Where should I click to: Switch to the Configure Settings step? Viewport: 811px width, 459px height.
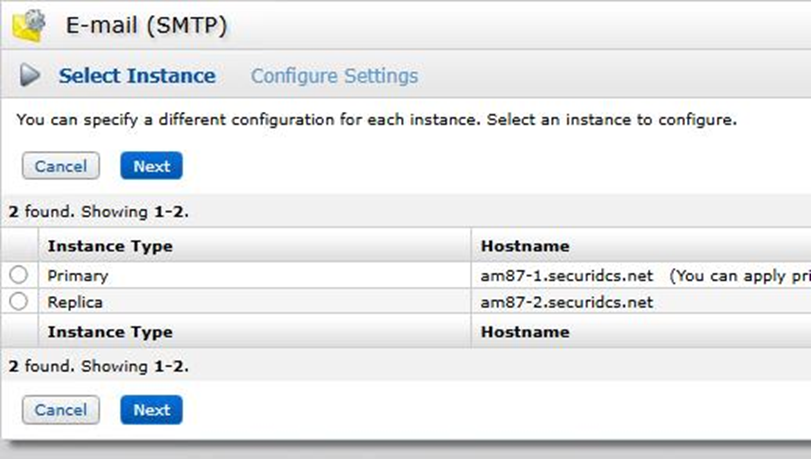334,76
